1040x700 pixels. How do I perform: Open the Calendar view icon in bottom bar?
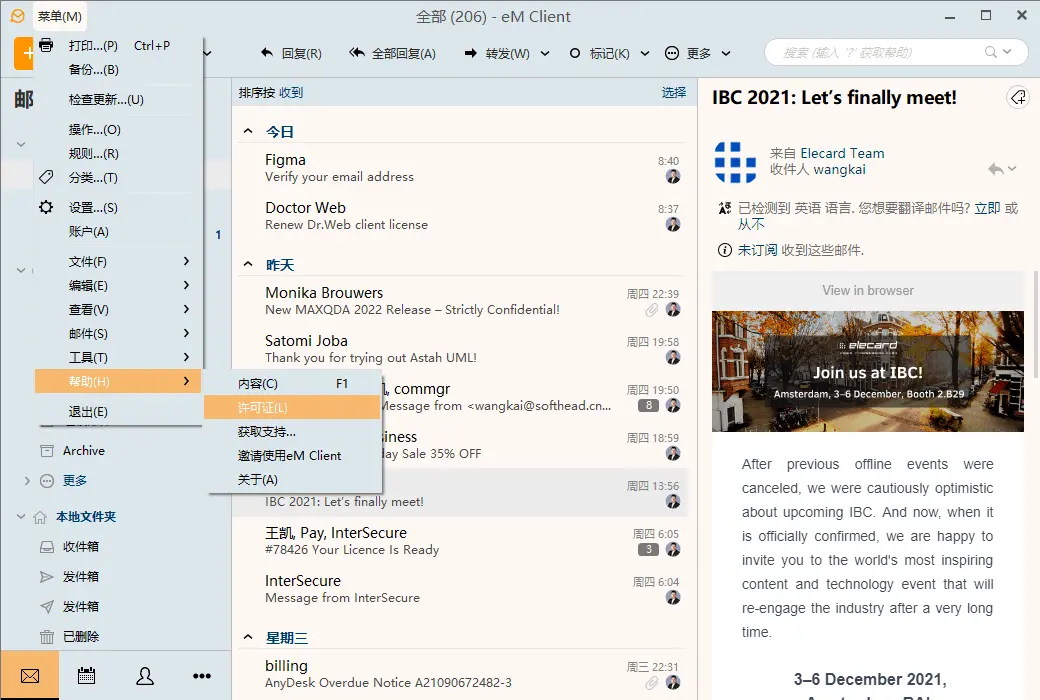[86, 675]
